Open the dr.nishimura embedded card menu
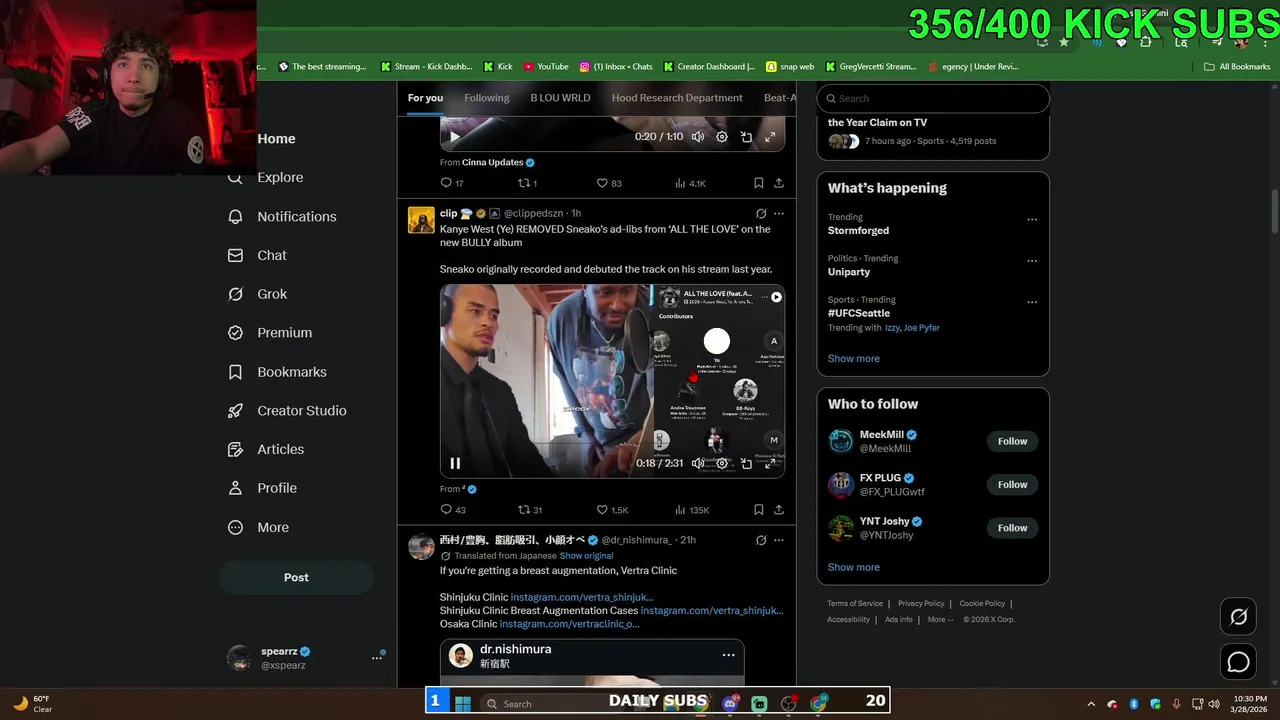Image resolution: width=1280 pixels, height=720 pixels. click(728, 655)
